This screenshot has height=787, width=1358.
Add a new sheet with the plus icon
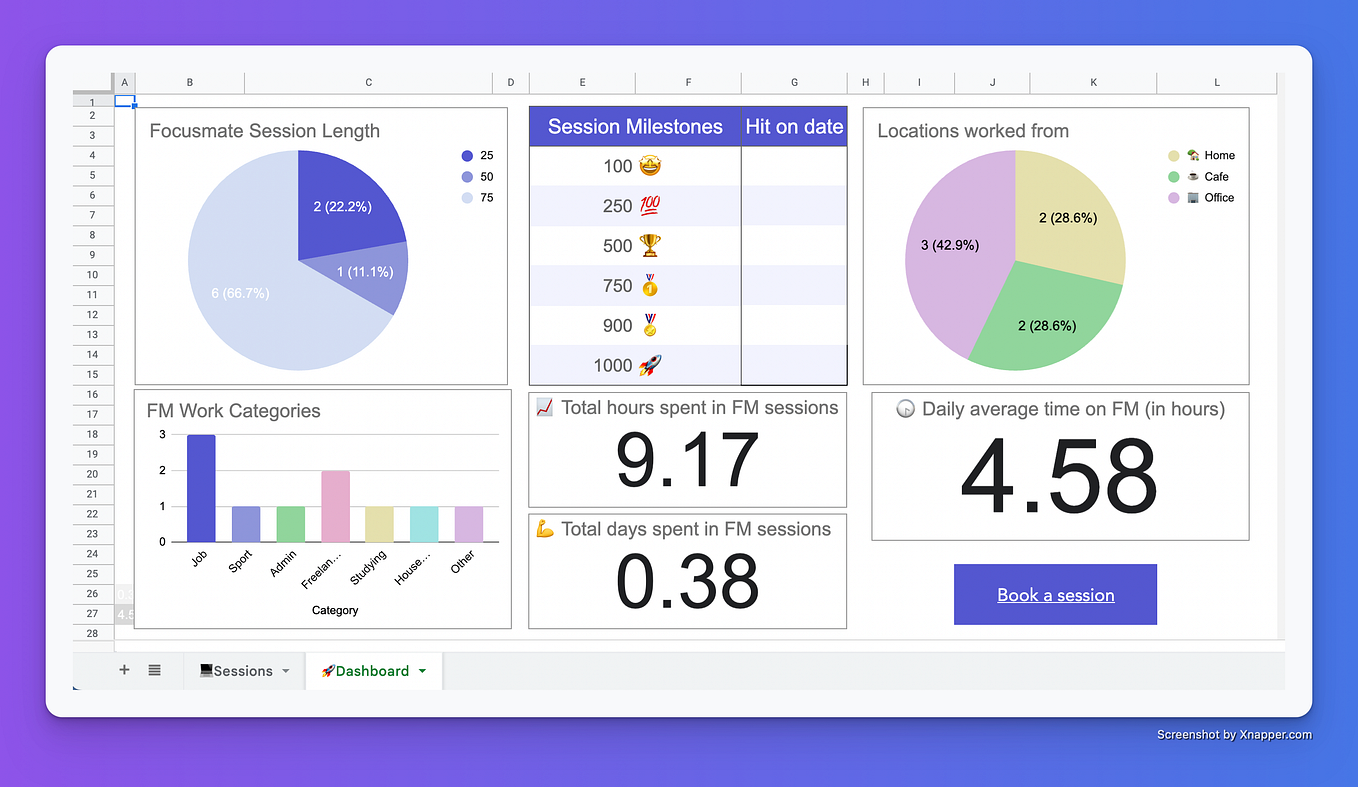pyautogui.click(x=122, y=670)
